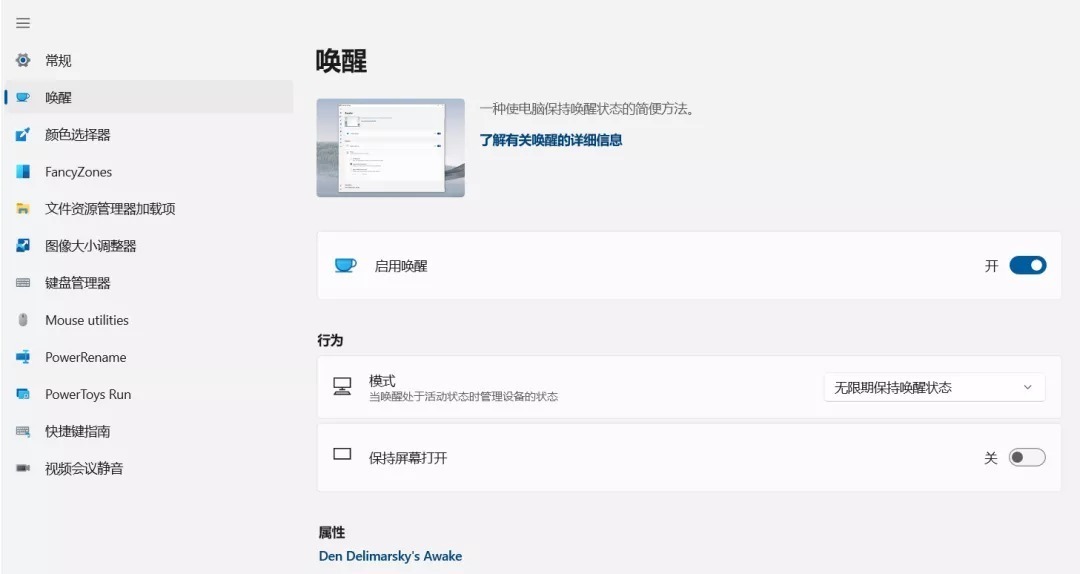Click the screen icon beside 保持屏幕打开

tap(342, 454)
